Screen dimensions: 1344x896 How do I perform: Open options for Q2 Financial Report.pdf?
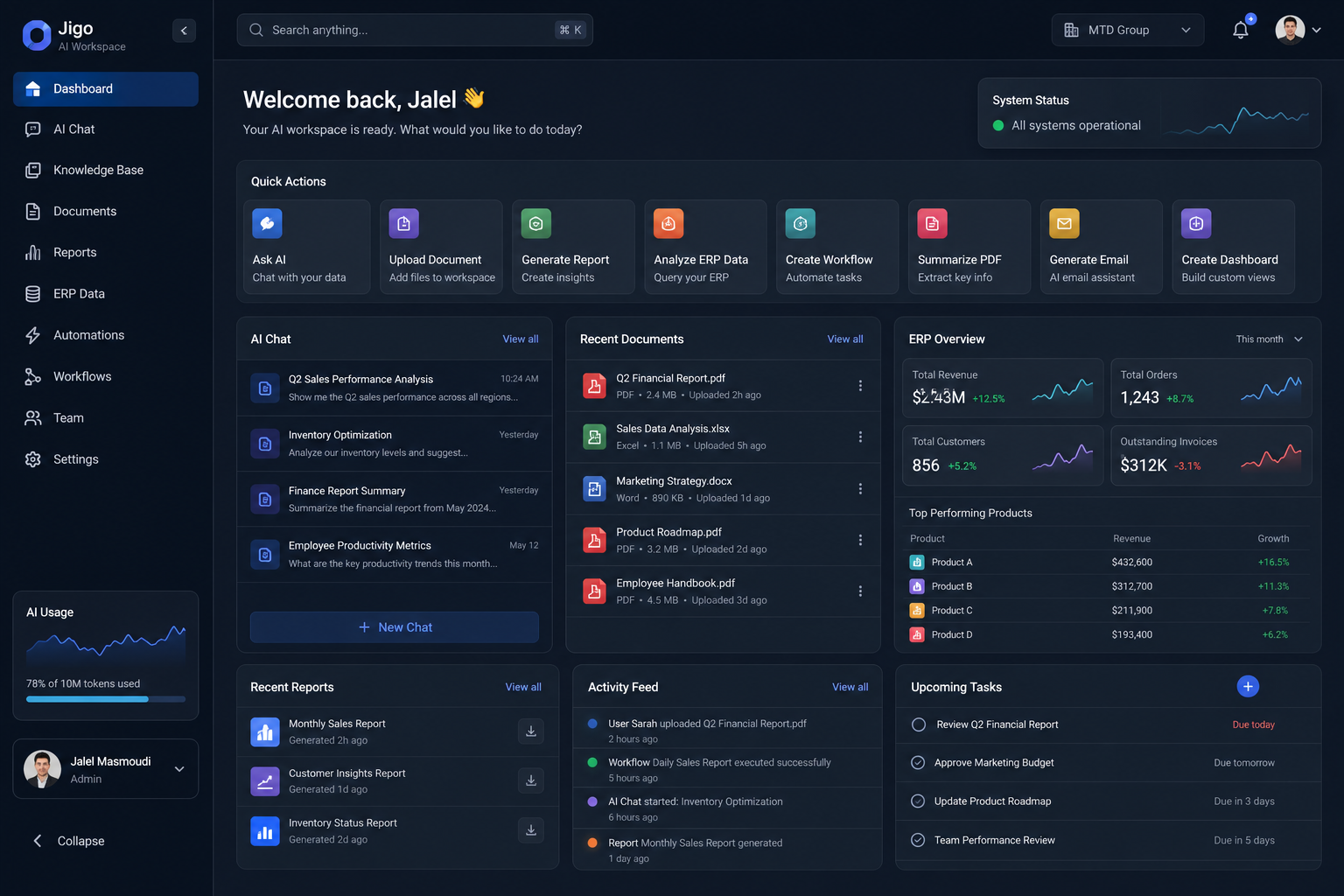pos(860,386)
